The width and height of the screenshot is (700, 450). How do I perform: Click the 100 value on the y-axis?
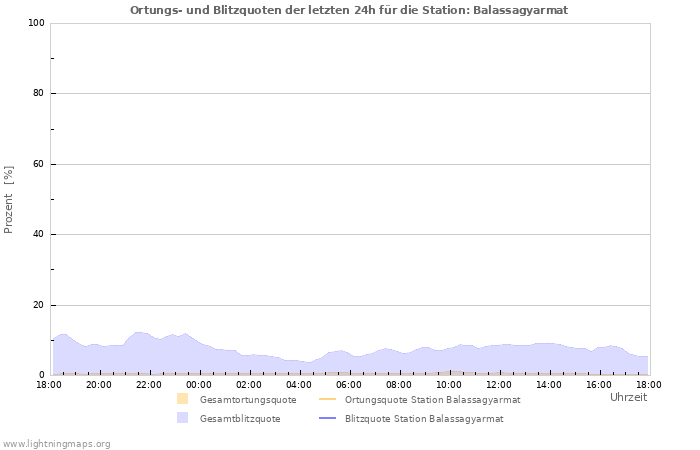click(36, 23)
